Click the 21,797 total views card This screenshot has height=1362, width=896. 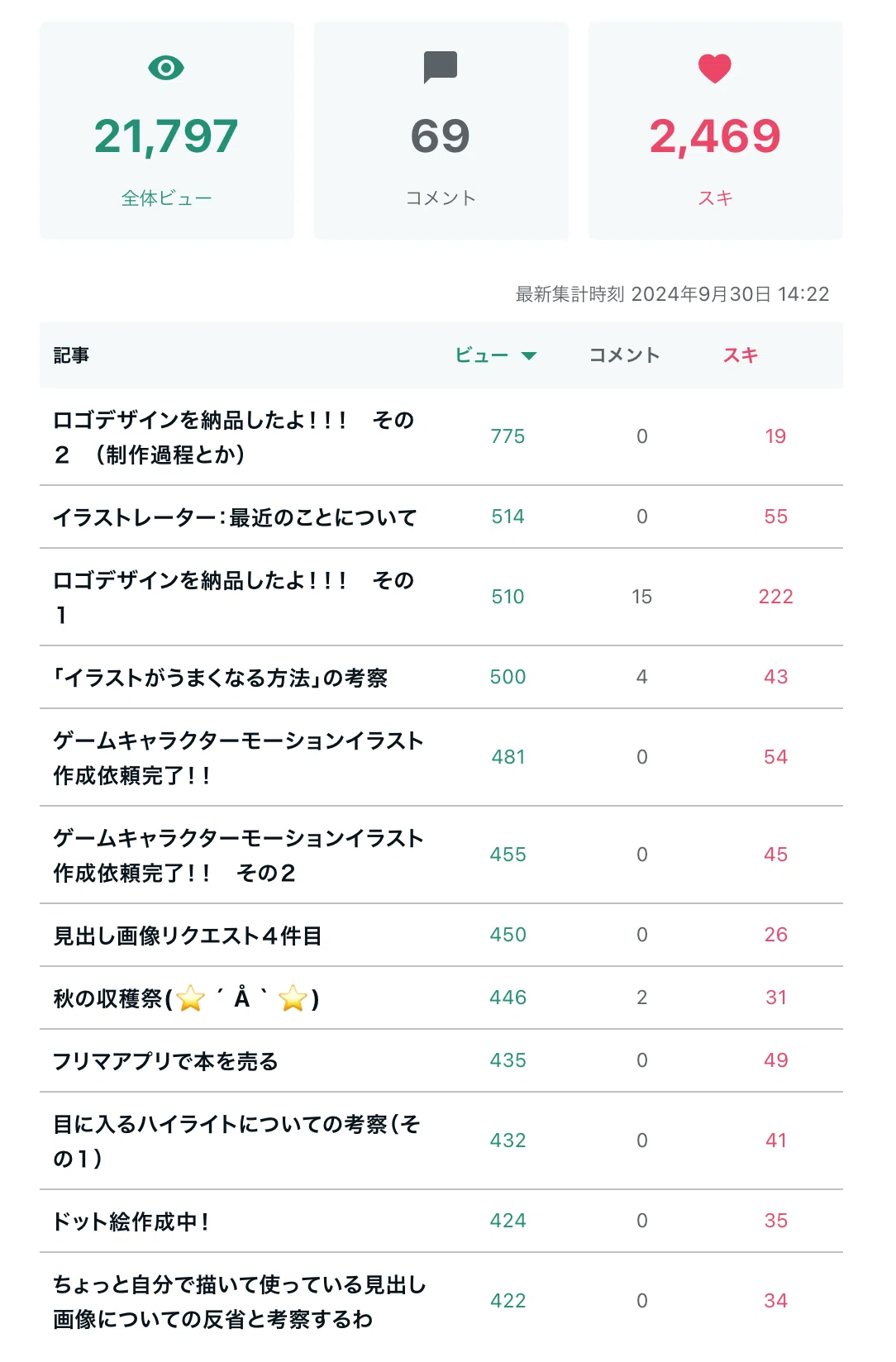(167, 131)
